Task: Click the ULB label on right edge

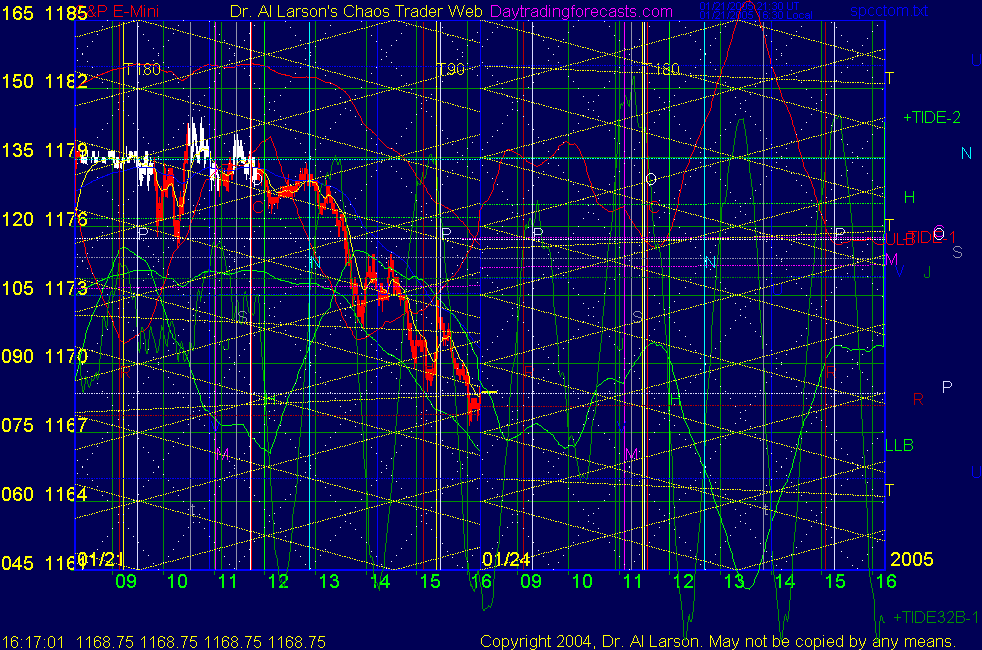Action: 899,239
